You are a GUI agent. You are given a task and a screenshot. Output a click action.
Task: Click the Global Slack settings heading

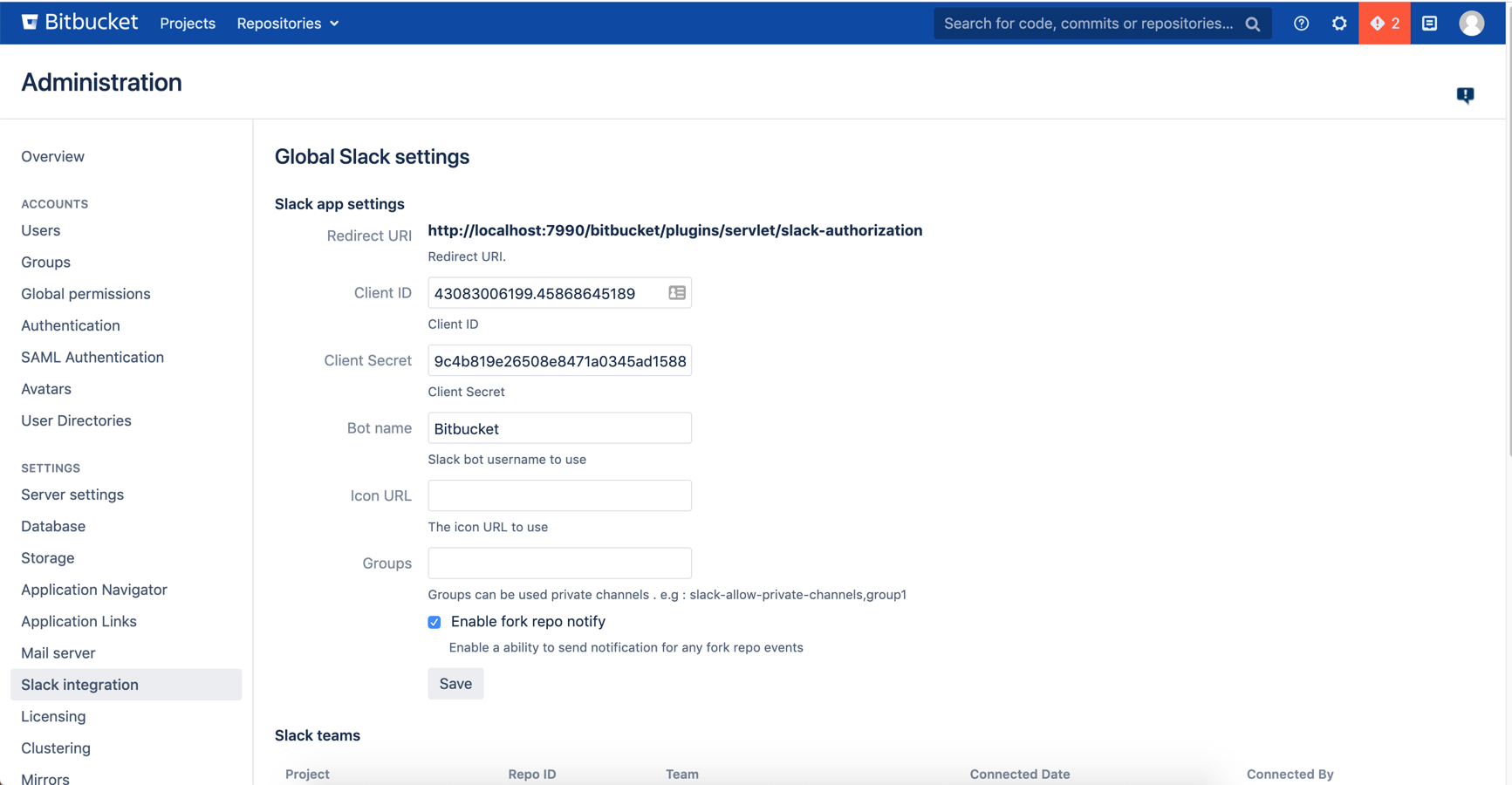pyautogui.click(x=373, y=157)
